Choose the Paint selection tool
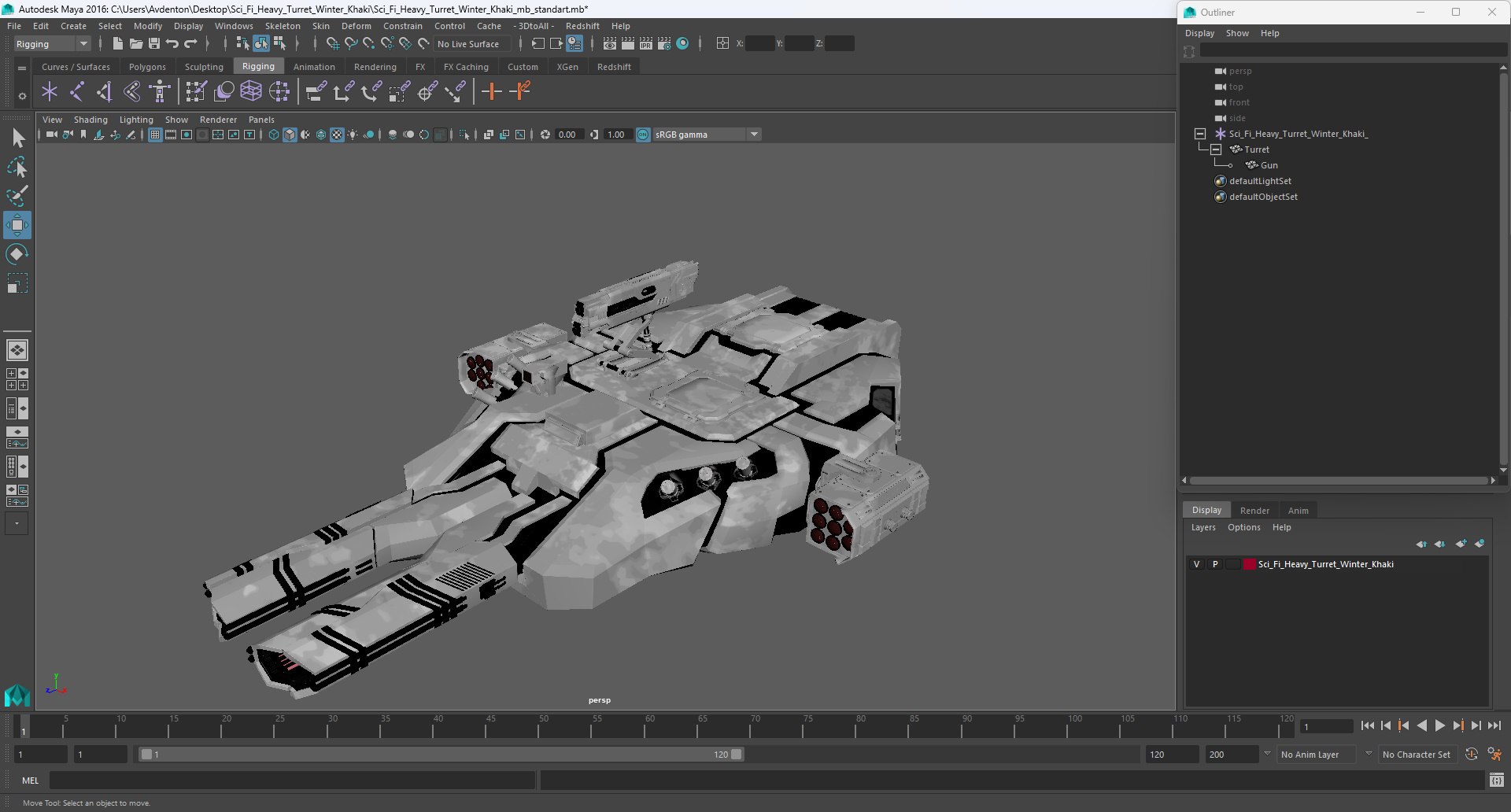This screenshot has width=1511, height=812. (x=17, y=196)
